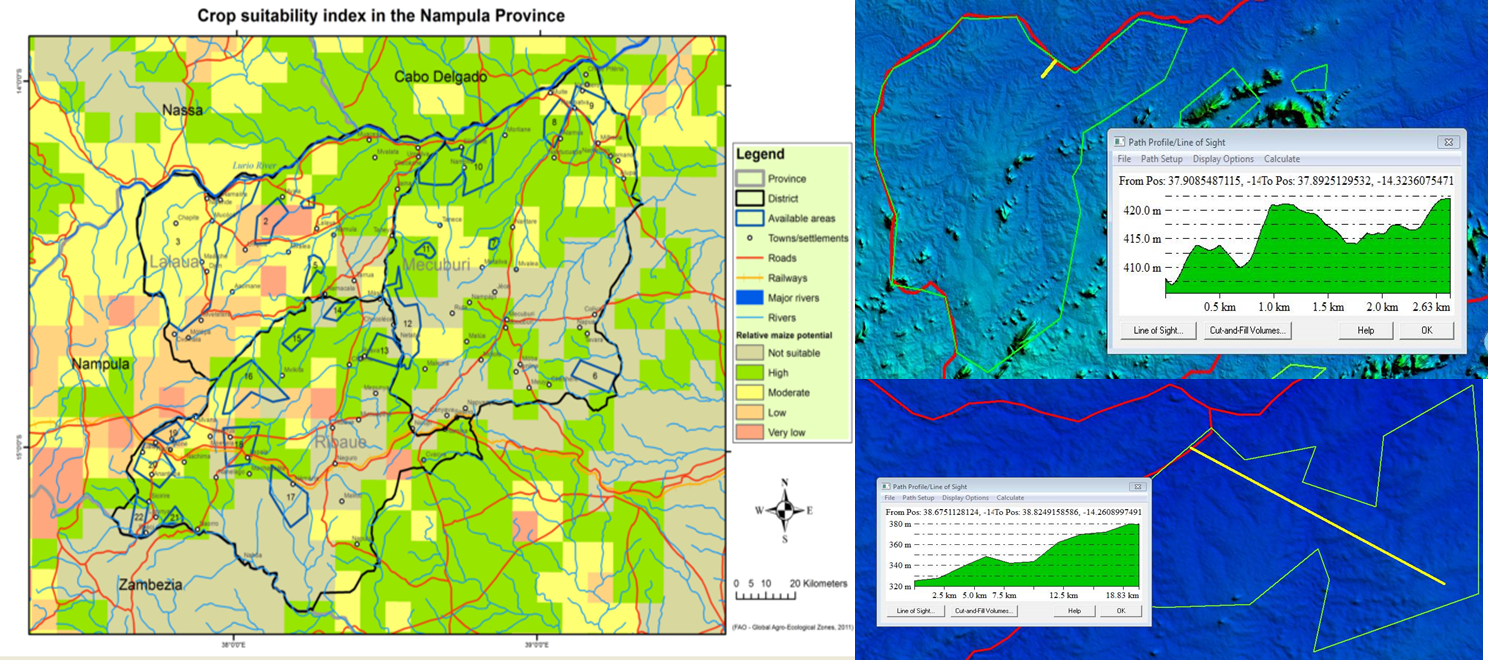Image resolution: width=1488 pixels, height=660 pixels.
Task: Open Path Setup menu in upper dialog
Action: [x=1162, y=159]
